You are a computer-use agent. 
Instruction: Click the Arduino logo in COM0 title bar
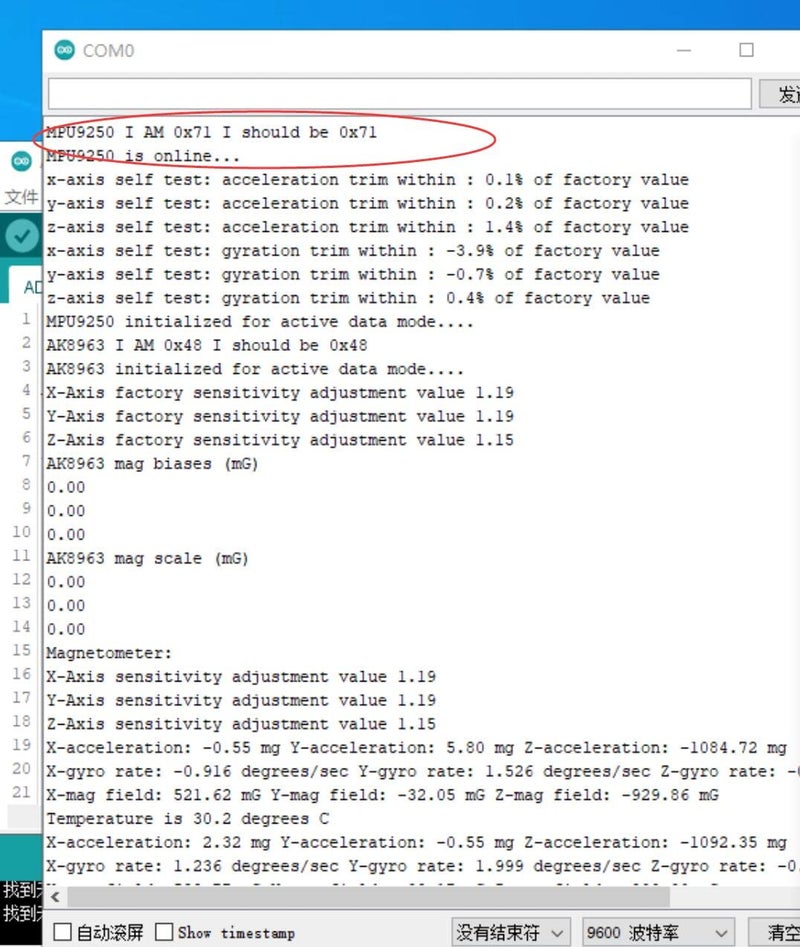tap(65, 50)
